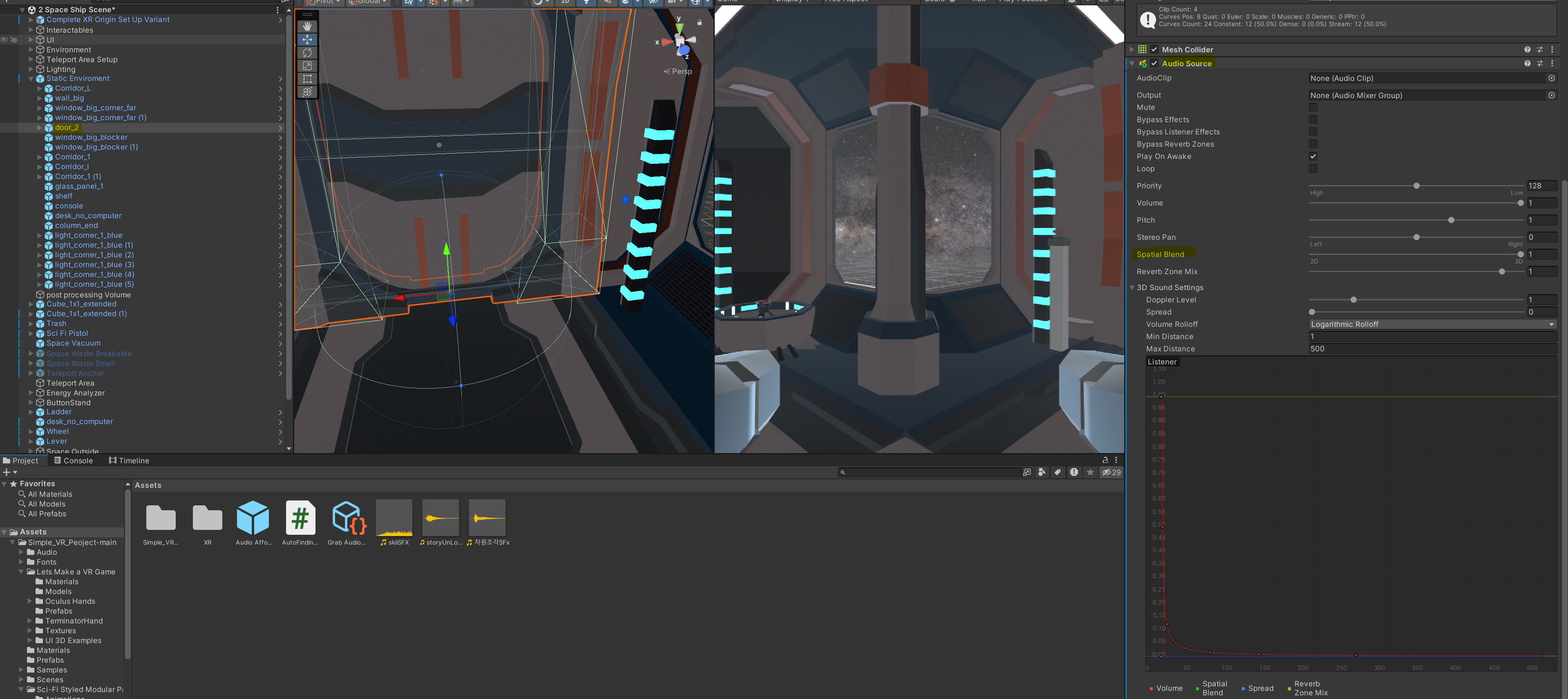Collapse 3D Sound Settings section

click(x=1132, y=288)
